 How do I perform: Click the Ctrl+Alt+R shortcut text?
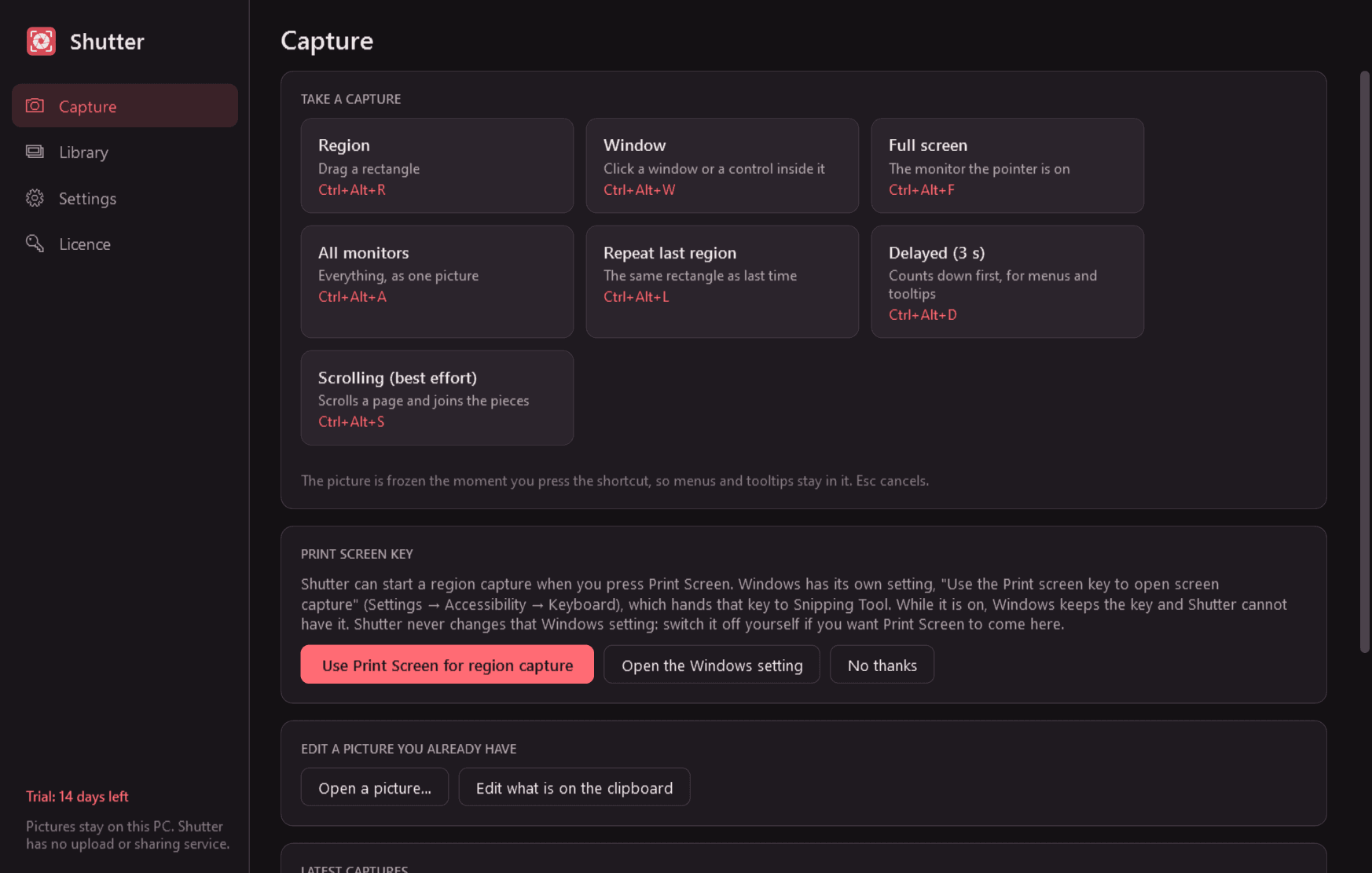tap(352, 189)
